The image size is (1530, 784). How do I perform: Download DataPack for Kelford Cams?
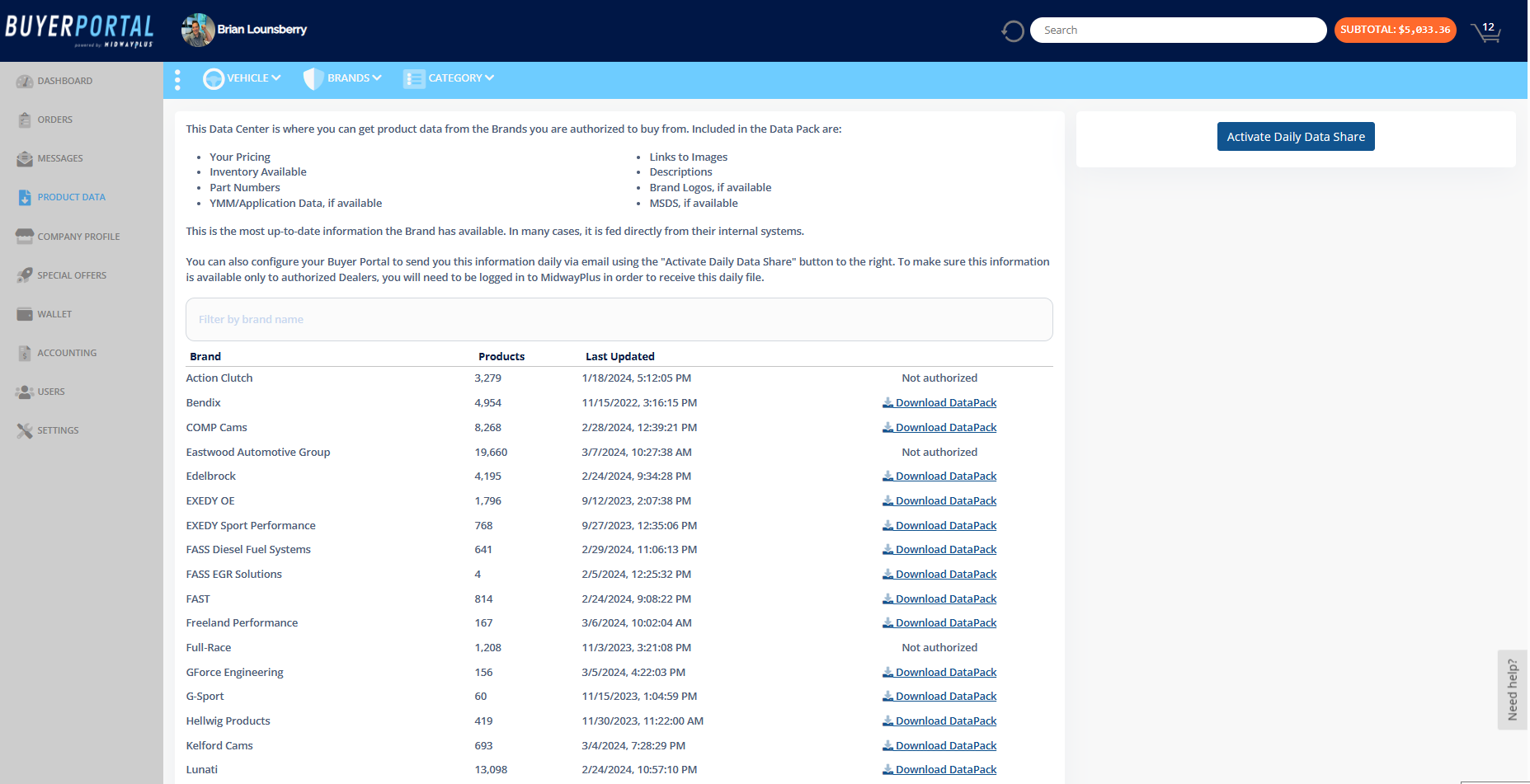coord(939,745)
